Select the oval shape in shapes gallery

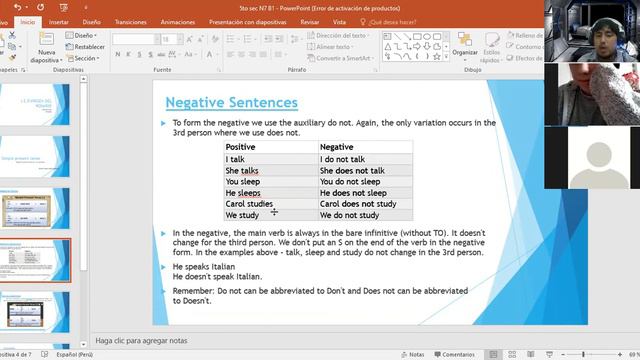coord(427,36)
